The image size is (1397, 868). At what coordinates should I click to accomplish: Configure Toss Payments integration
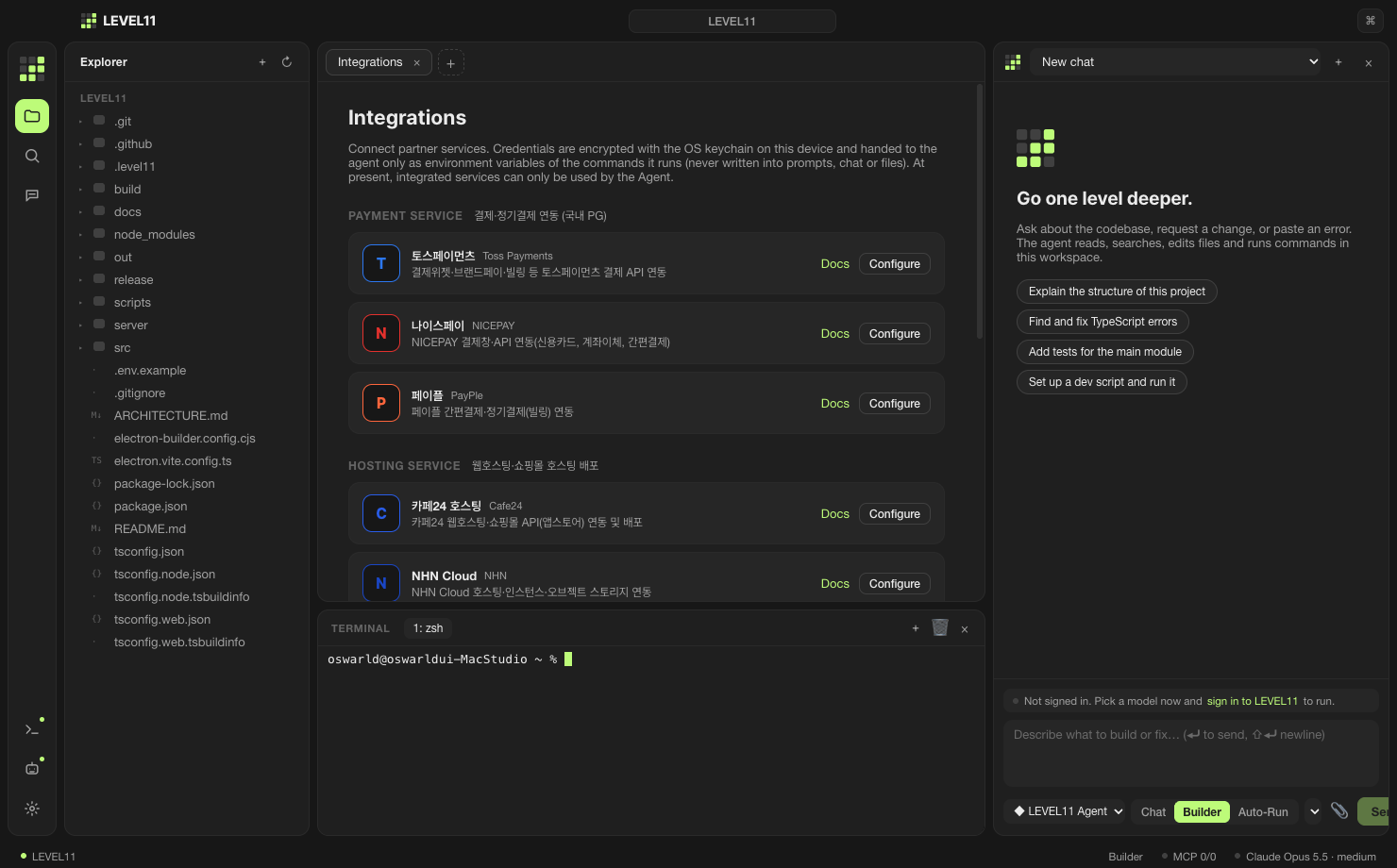tap(895, 264)
